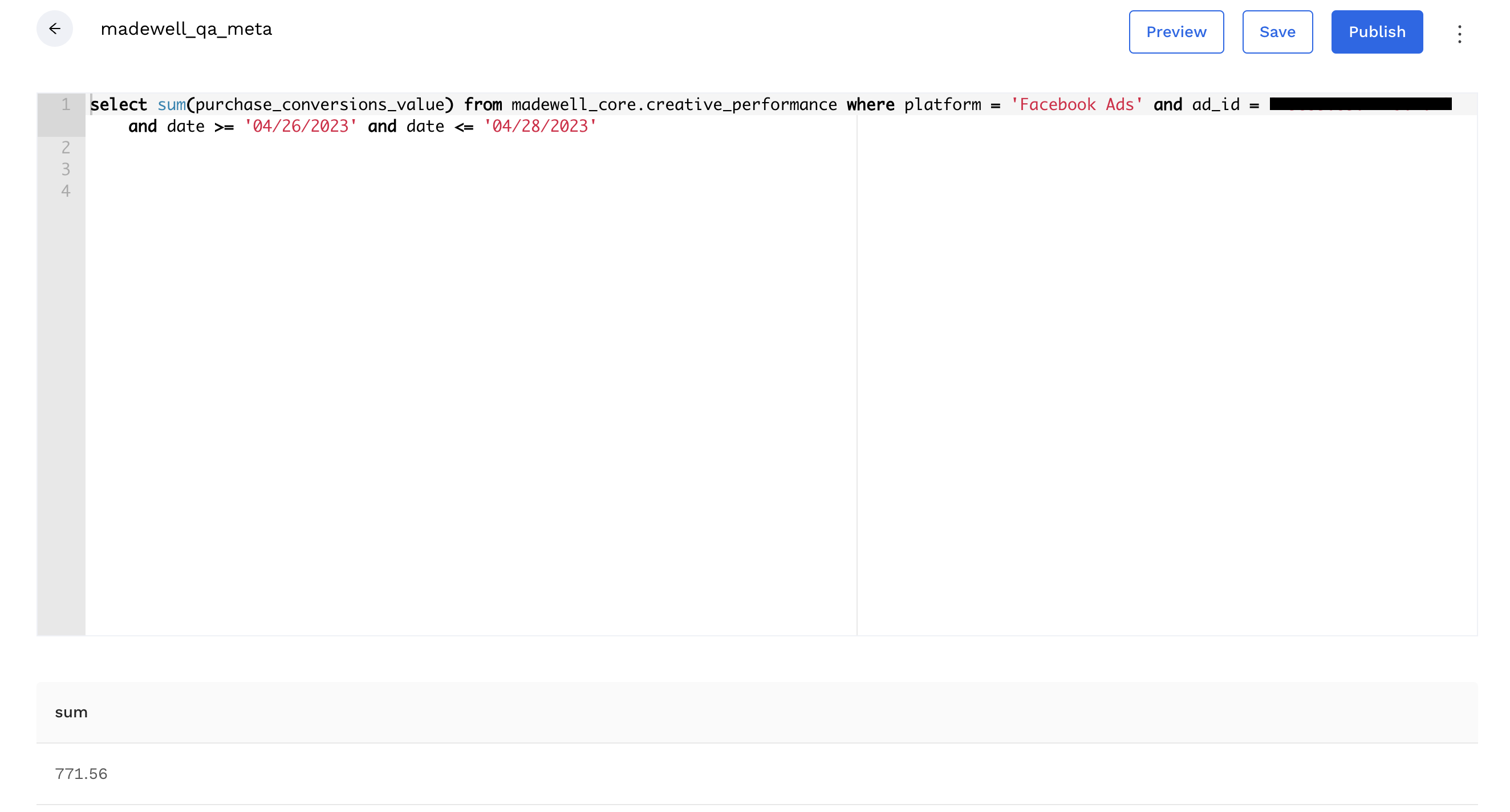The width and height of the screenshot is (1510, 812).
Task: Click line number 4 in the gutter
Action: pyautogui.click(x=65, y=190)
